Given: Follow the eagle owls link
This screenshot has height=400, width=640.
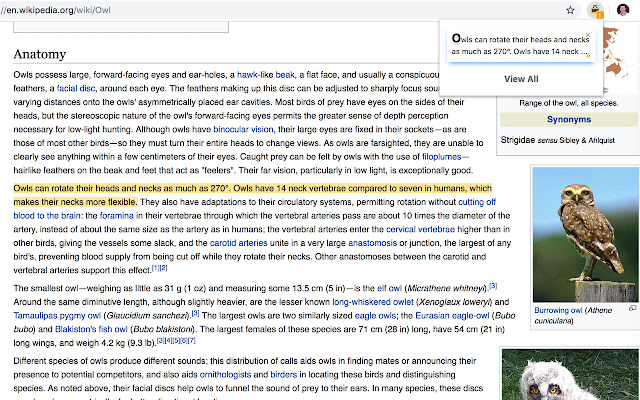Looking at the screenshot, I should [x=375, y=316].
